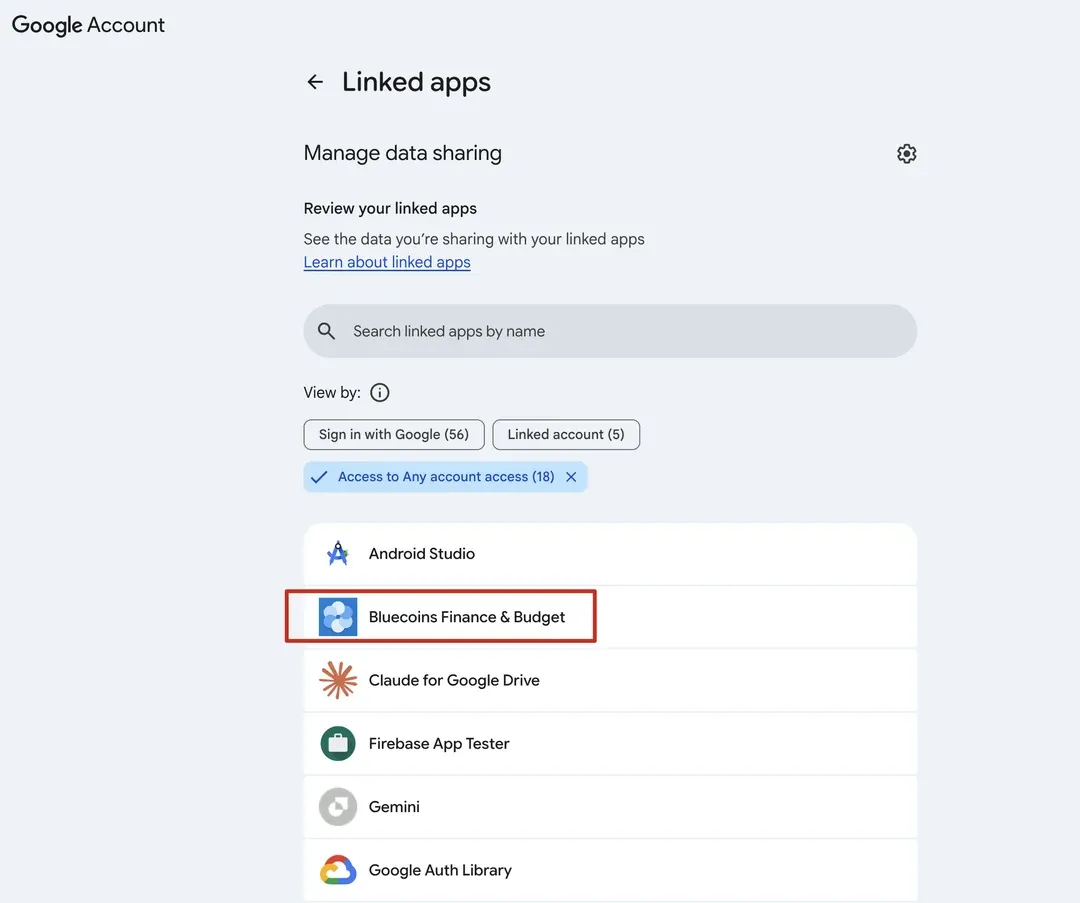Open Claude for Google Drive details
This screenshot has width=1080, height=903.
click(x=610, y=680)
